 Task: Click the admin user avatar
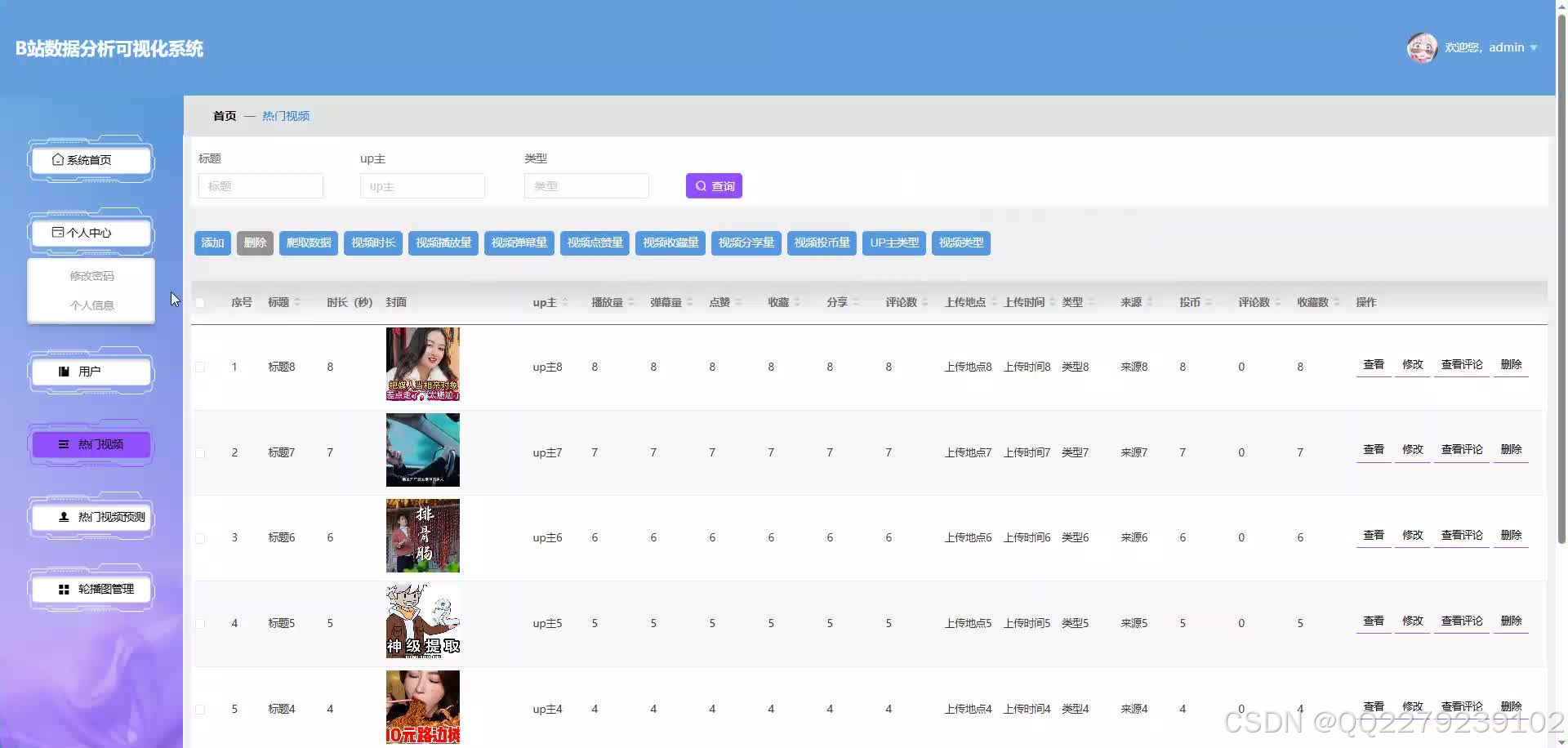[x=1422, y=48]
